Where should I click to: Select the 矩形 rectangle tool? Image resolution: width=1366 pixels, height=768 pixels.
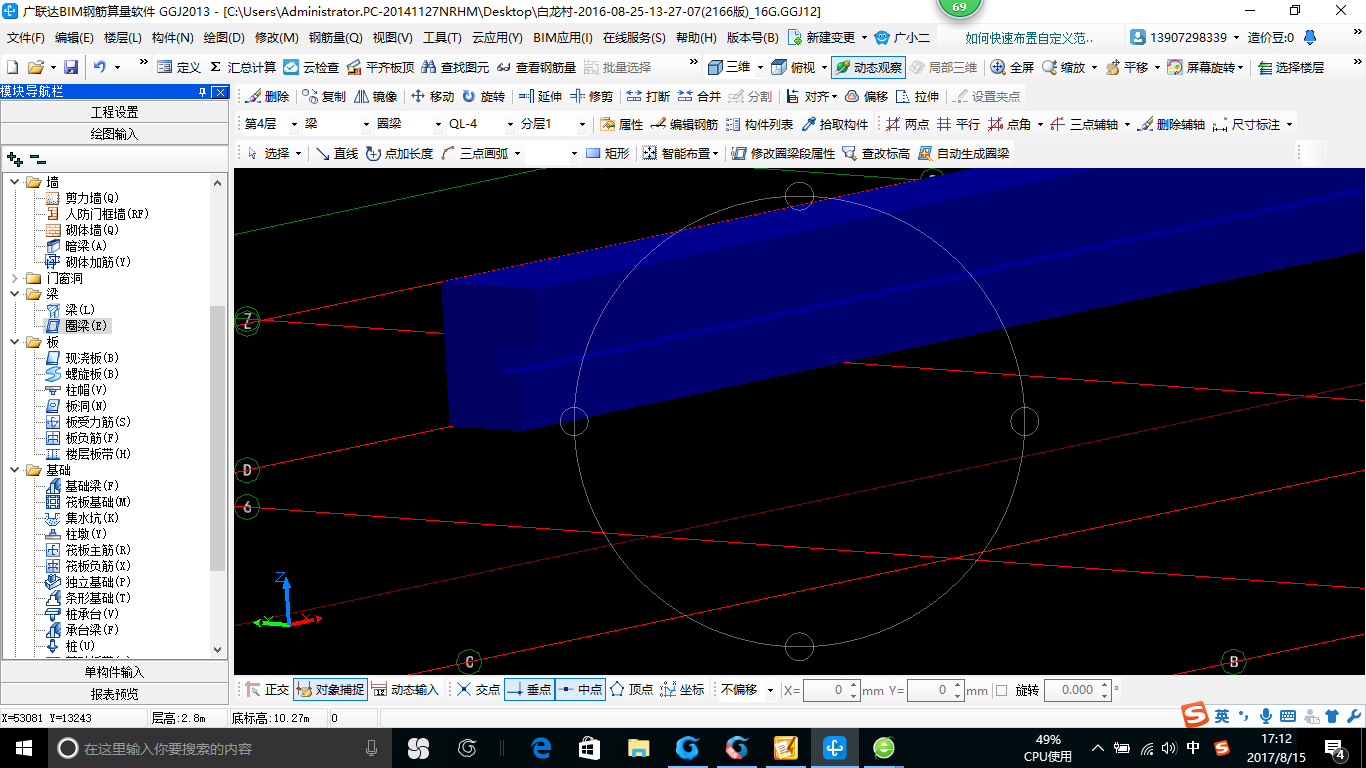coord(608,153)
